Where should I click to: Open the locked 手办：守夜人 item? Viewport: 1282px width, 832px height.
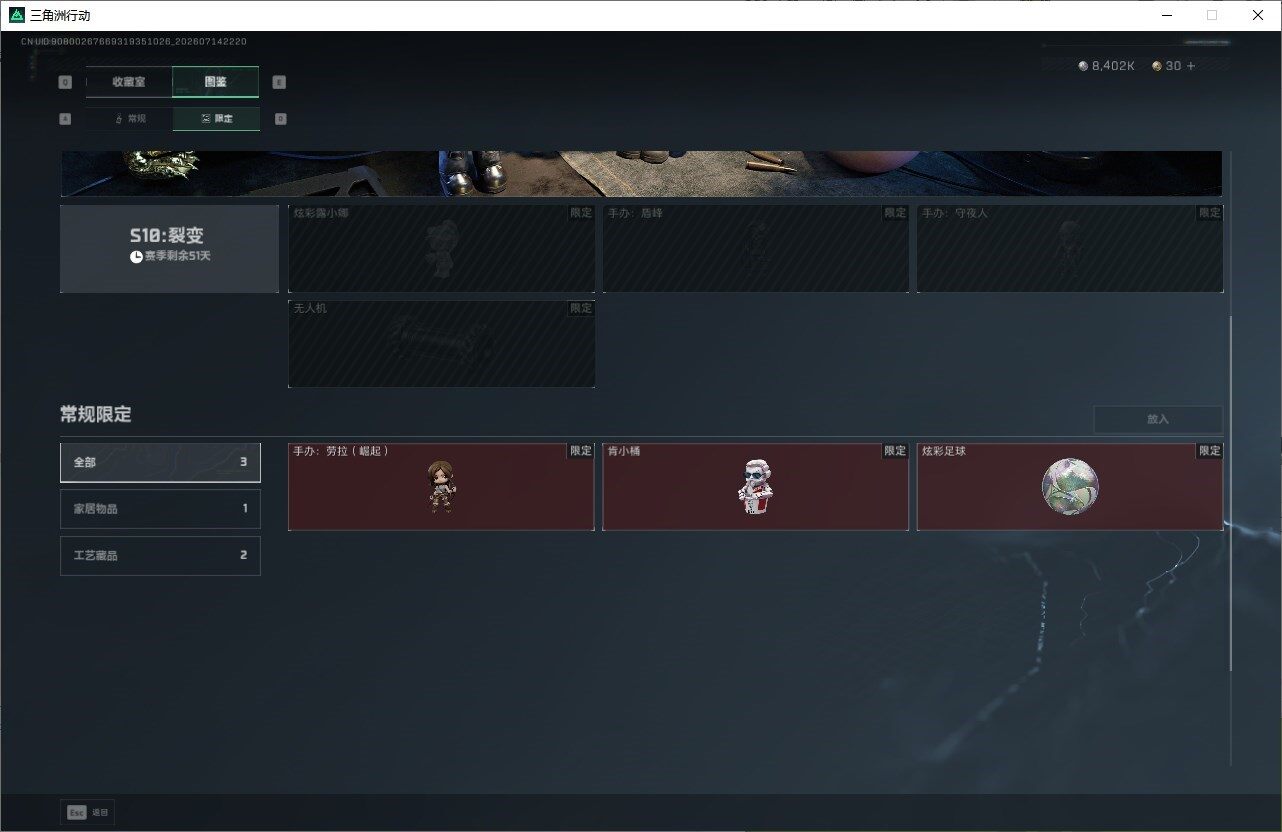pyautogui.click(x=1070, y=248)
